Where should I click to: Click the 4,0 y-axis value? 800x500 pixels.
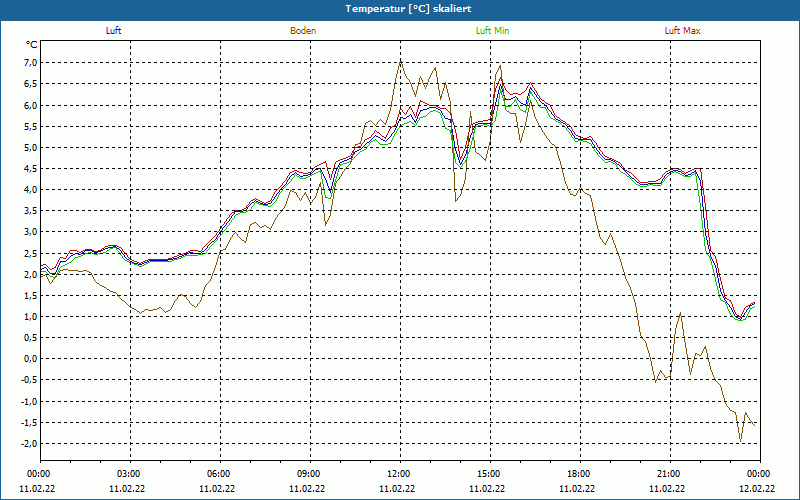[31, 190]
